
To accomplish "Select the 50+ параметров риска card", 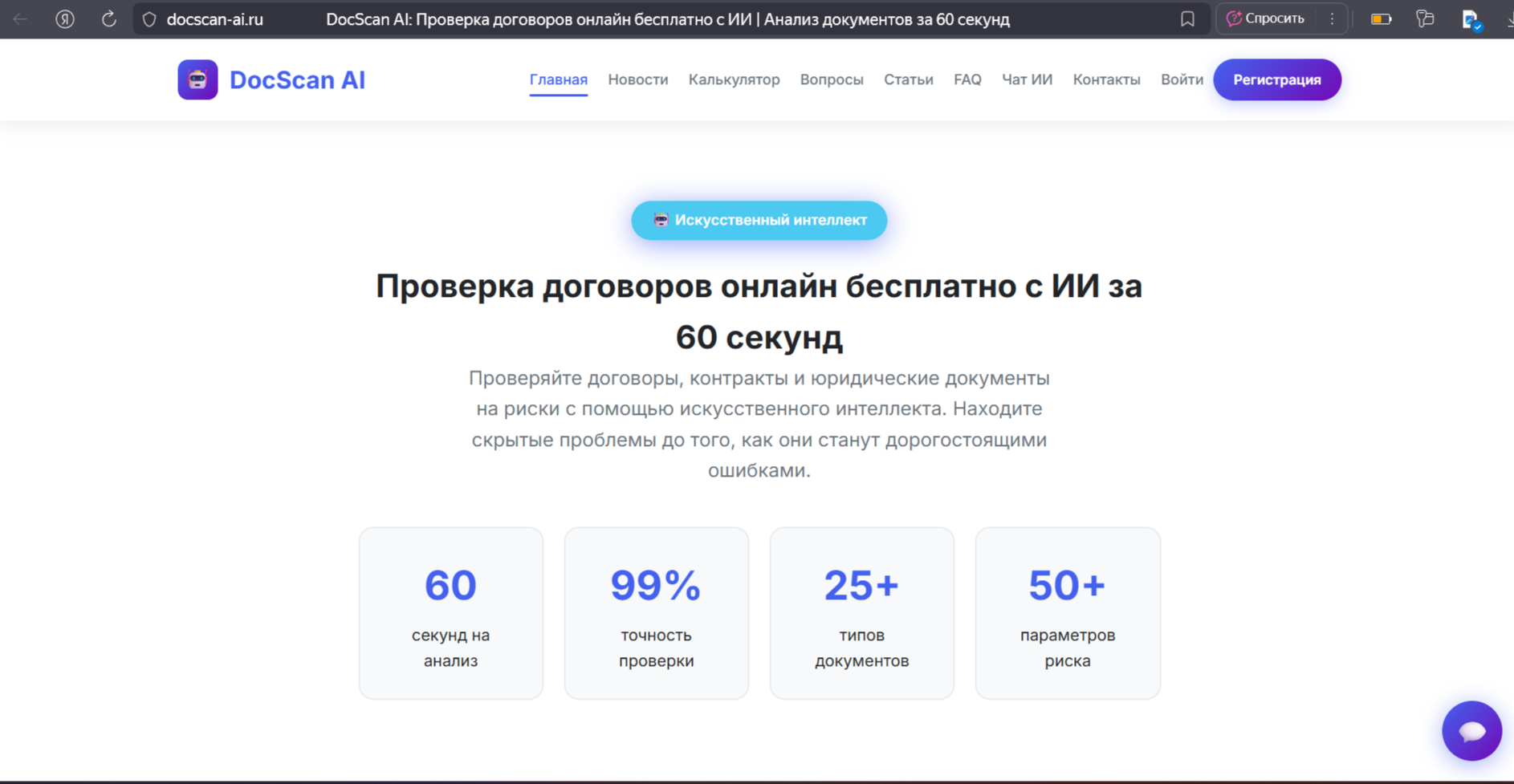I will click(1068, 613).
